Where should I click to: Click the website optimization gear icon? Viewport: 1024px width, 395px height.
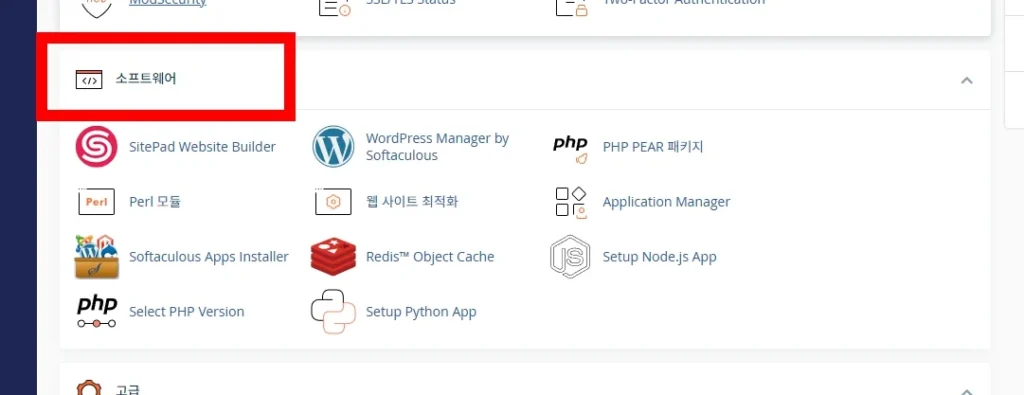click(x=333, y=202)
